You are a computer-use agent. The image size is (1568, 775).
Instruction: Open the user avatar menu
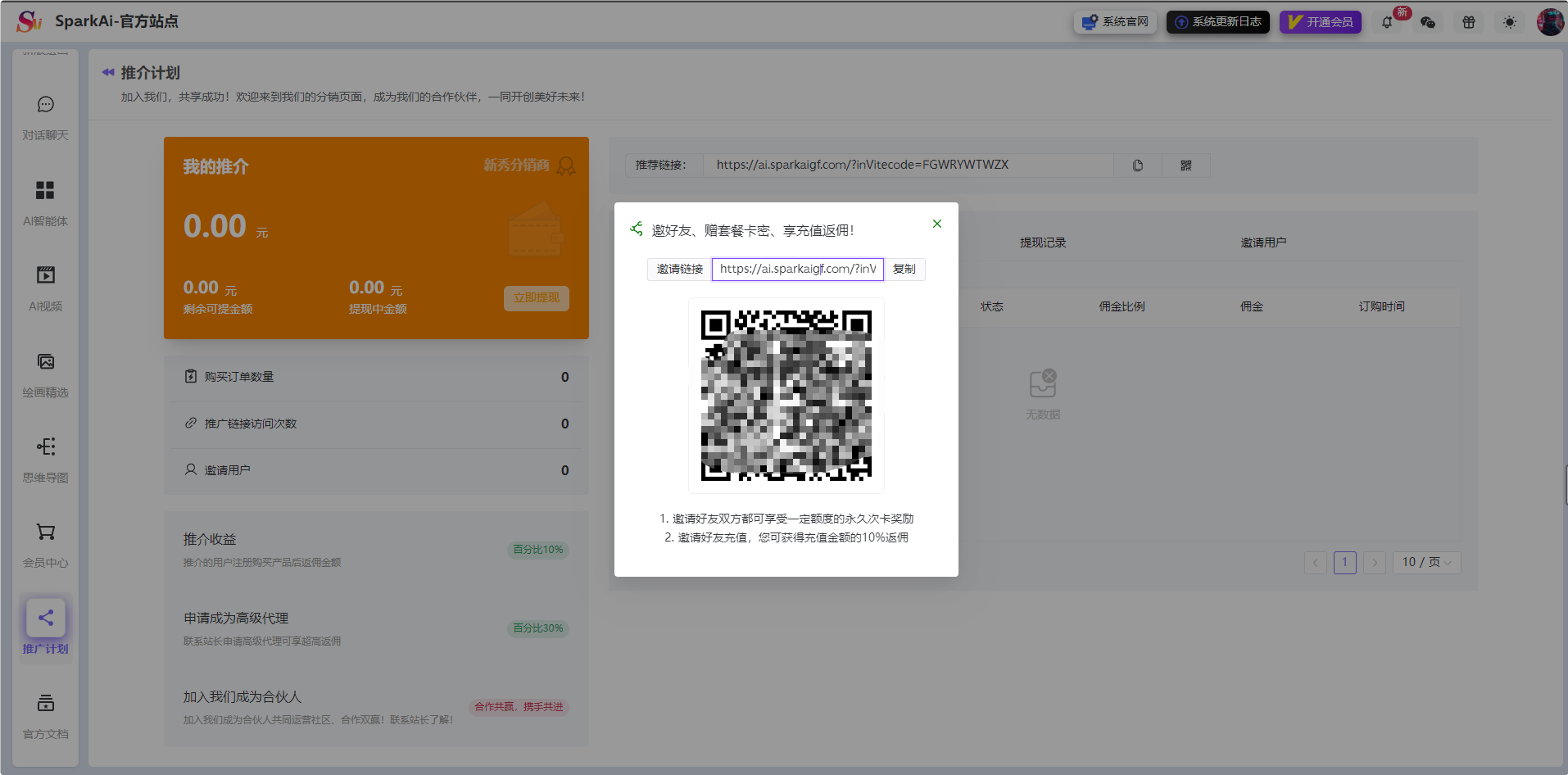(1550, 22)
